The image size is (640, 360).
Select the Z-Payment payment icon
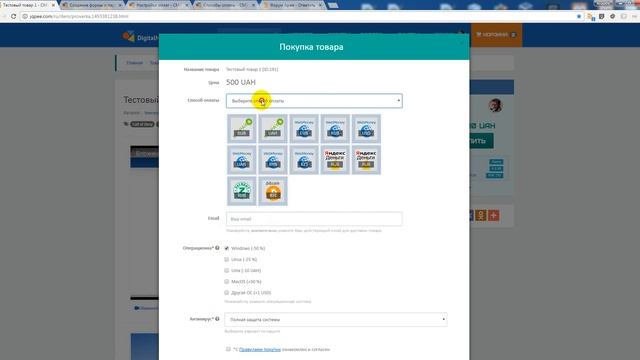pos(242,191)
